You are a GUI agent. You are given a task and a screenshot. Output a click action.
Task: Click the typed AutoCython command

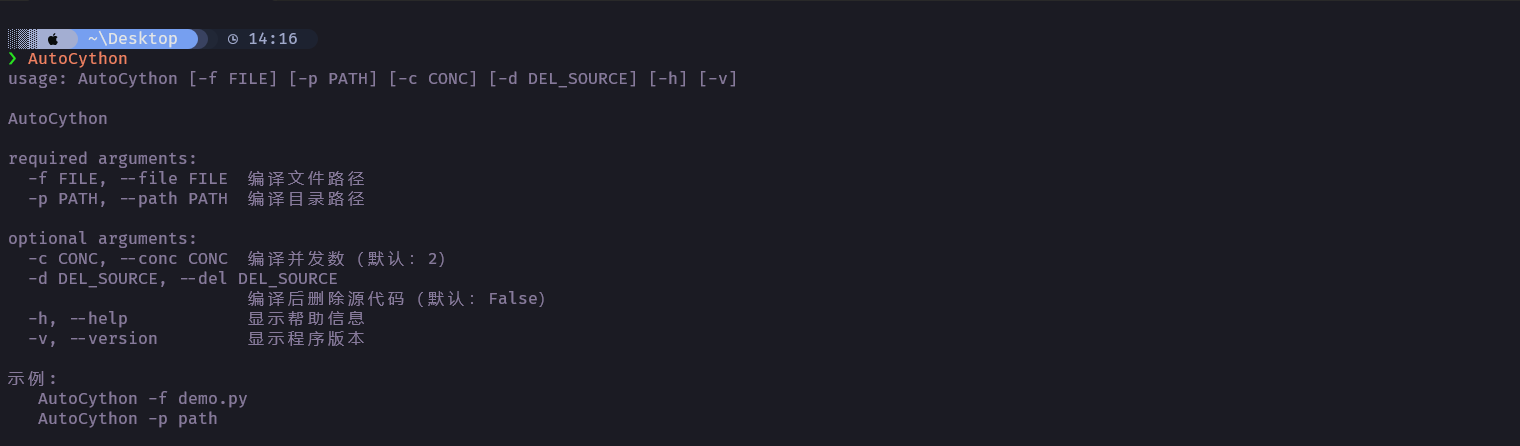(x=78, y=59)
